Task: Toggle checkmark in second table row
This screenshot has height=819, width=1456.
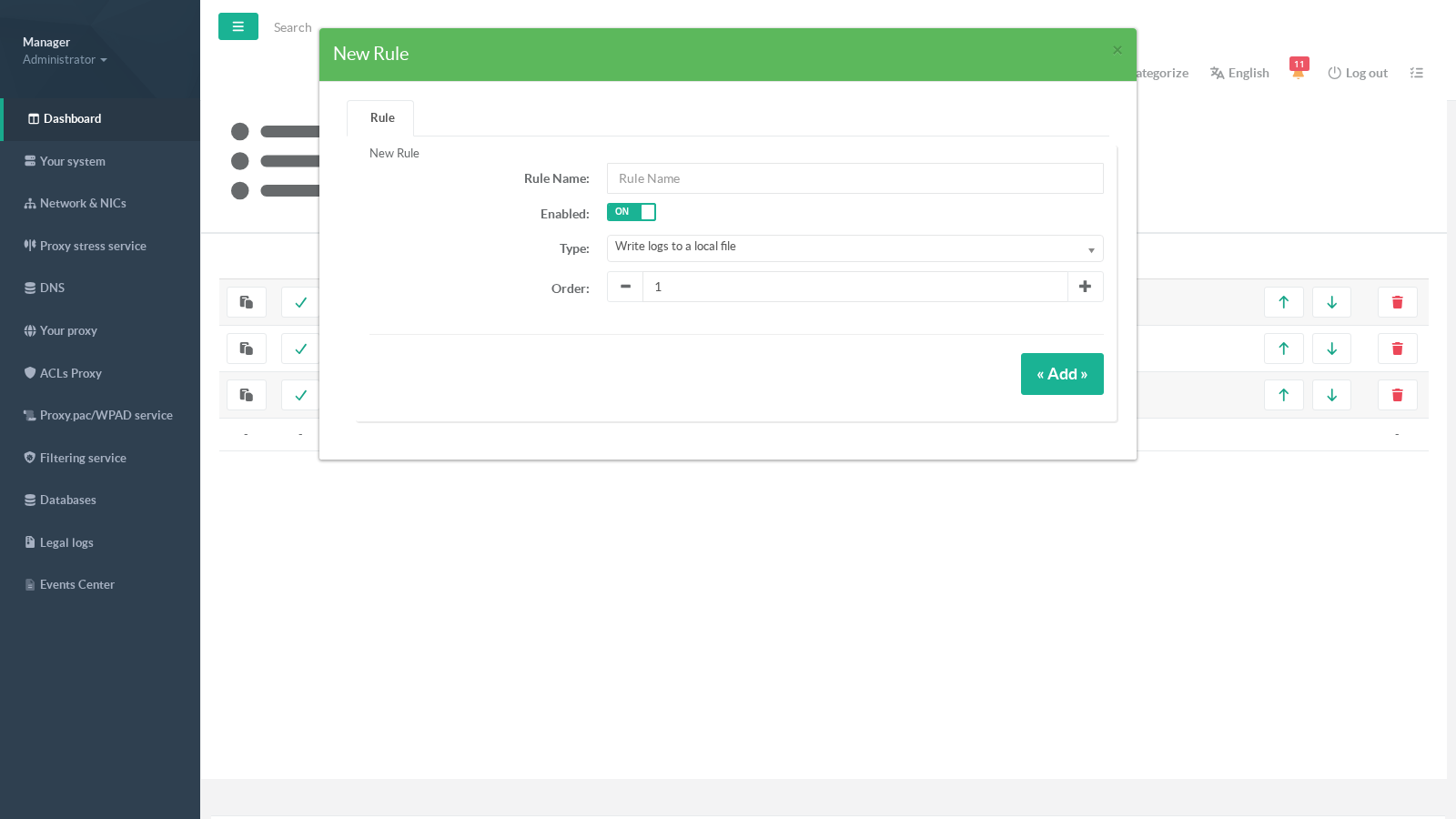Action: [x=300, y=349]
